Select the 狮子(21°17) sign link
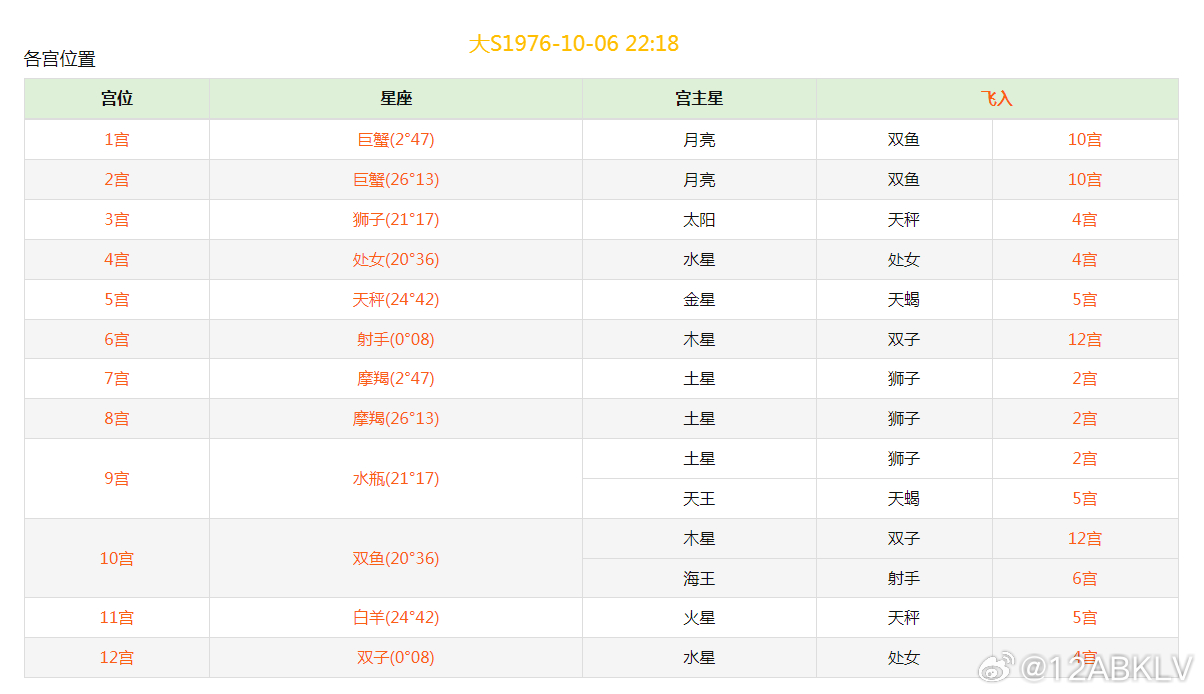This screenshot has width=1204, height=694. point(396,220)
